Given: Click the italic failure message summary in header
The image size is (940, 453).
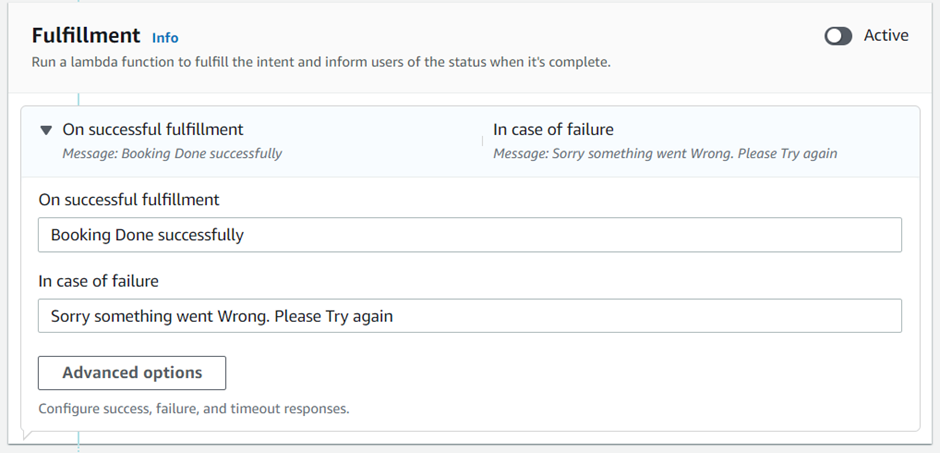Looking at the screenshot, I should (x=665, y=154).
